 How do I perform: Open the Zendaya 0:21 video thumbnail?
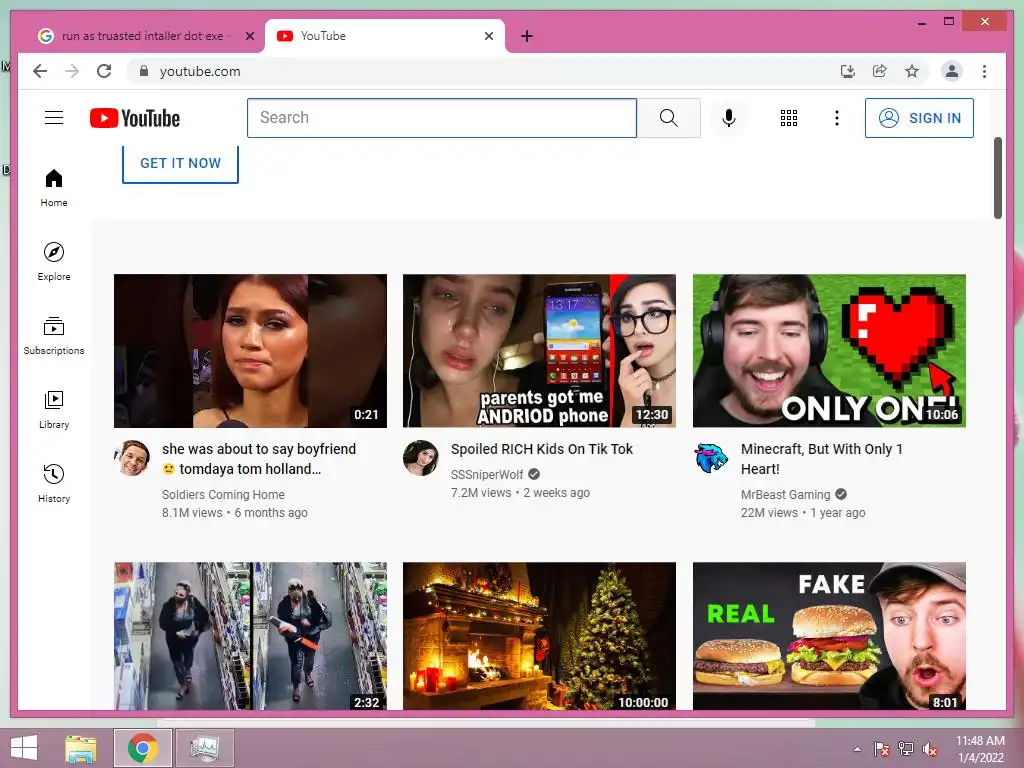click(x=250, y=351)
